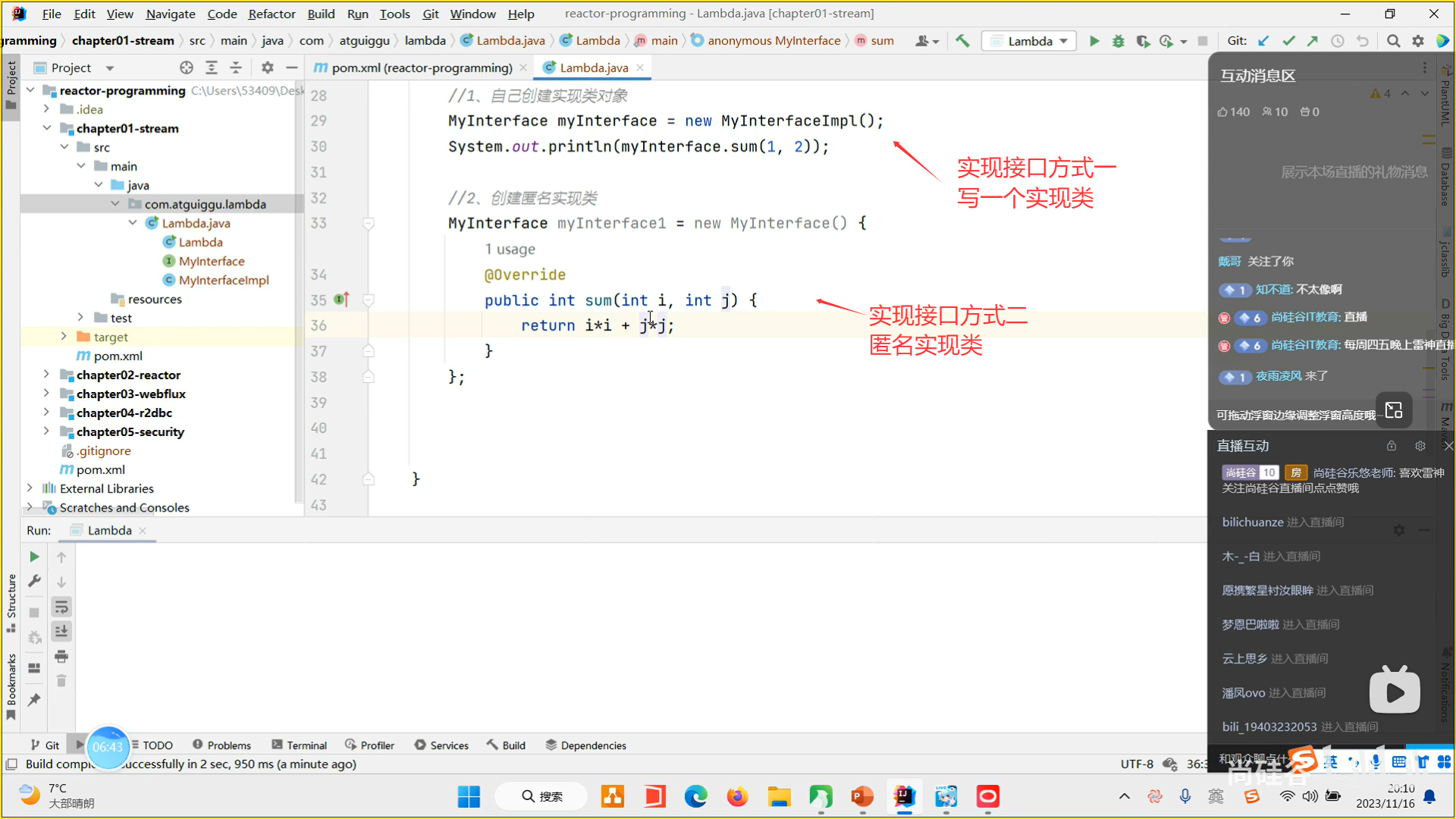Click the print icon in Run panel
Screen dimensions: 1456x819
tap(61, 656)
